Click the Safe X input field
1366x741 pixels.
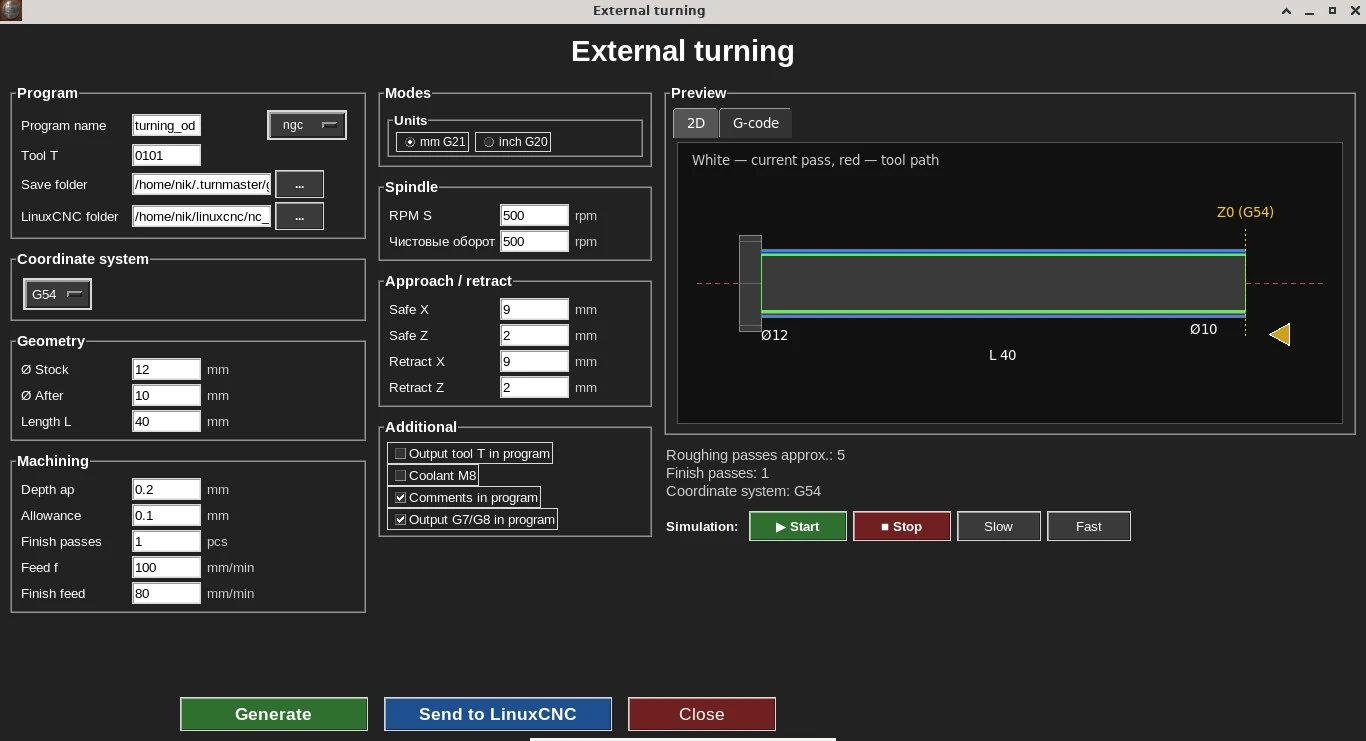[x=535, y=309]
